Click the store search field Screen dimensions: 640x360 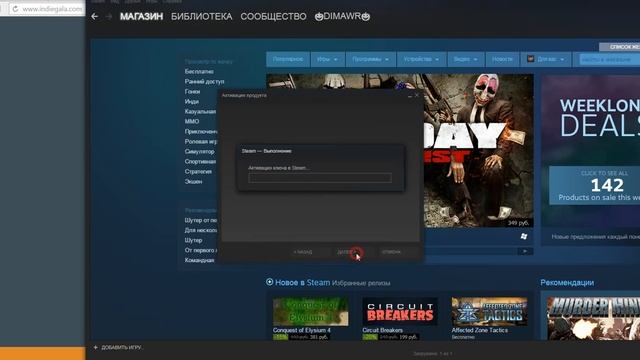609,60
